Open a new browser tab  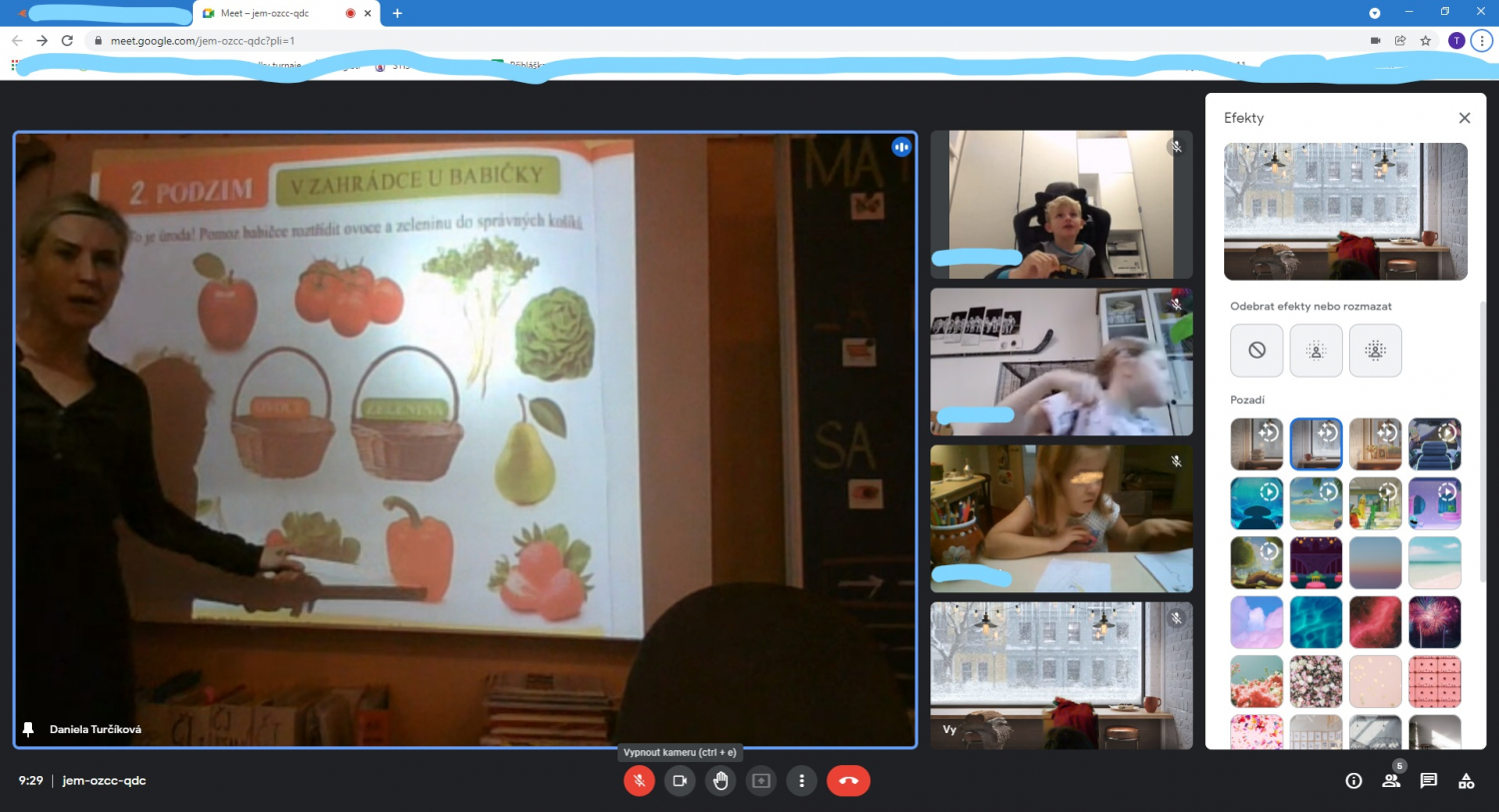click(x=398, y=13)
